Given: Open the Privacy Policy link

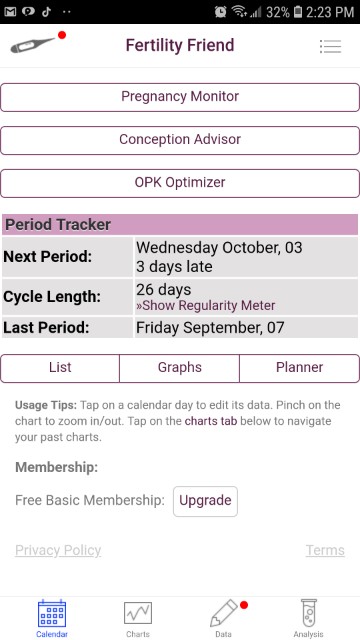Looking at the screenshot, I should pyautogui.click(x=58, y=550).
